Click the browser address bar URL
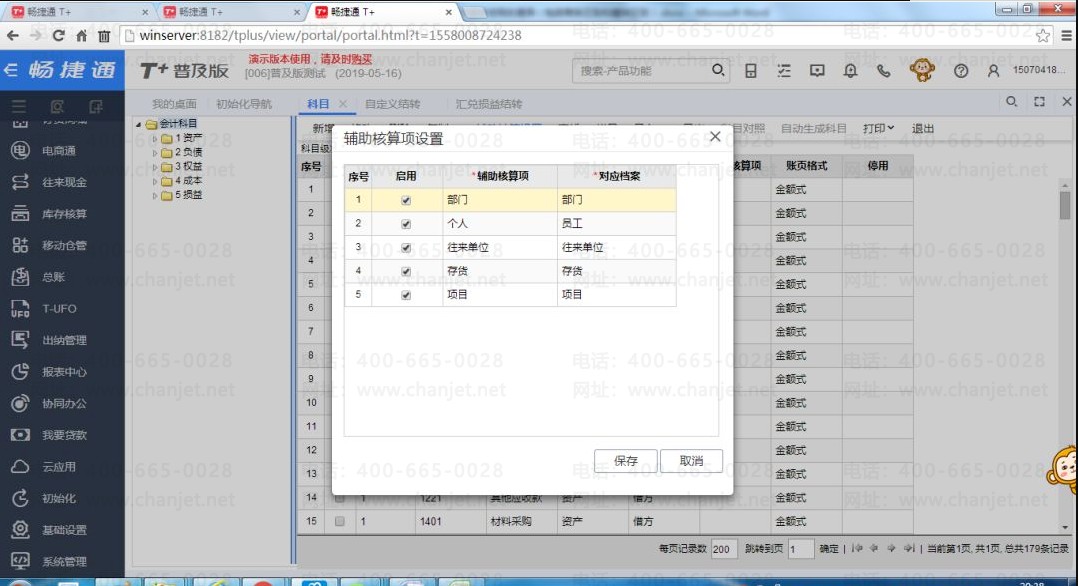1078x586 pixels. coord(330,35)
